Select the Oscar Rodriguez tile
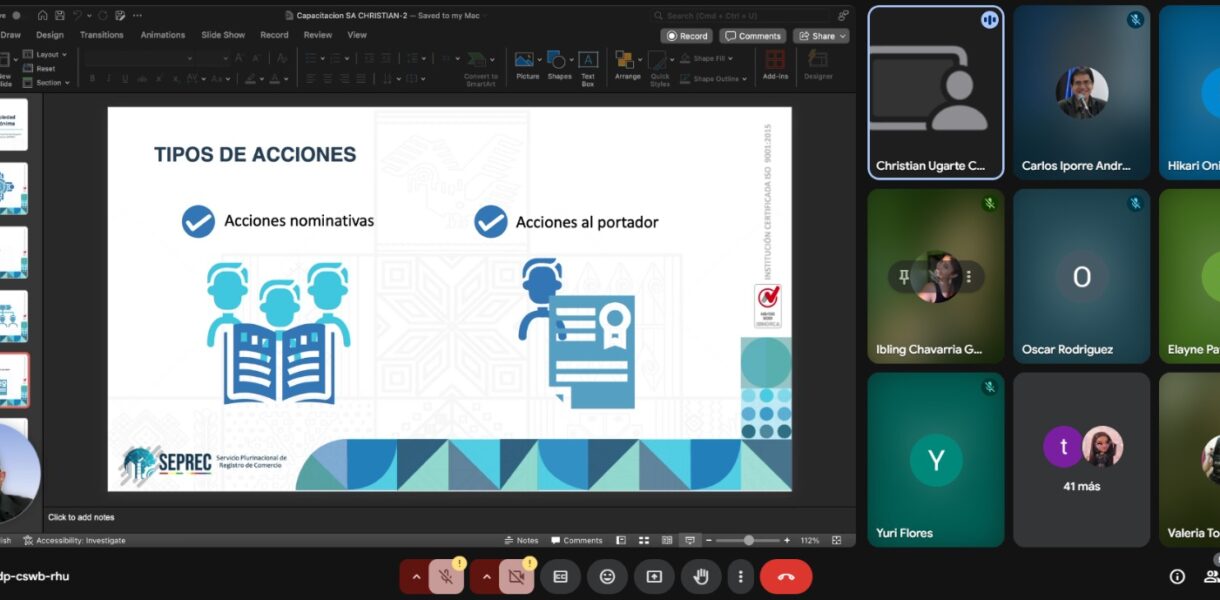Viewport: 1220px width, 600px height. pos(1081,276)
